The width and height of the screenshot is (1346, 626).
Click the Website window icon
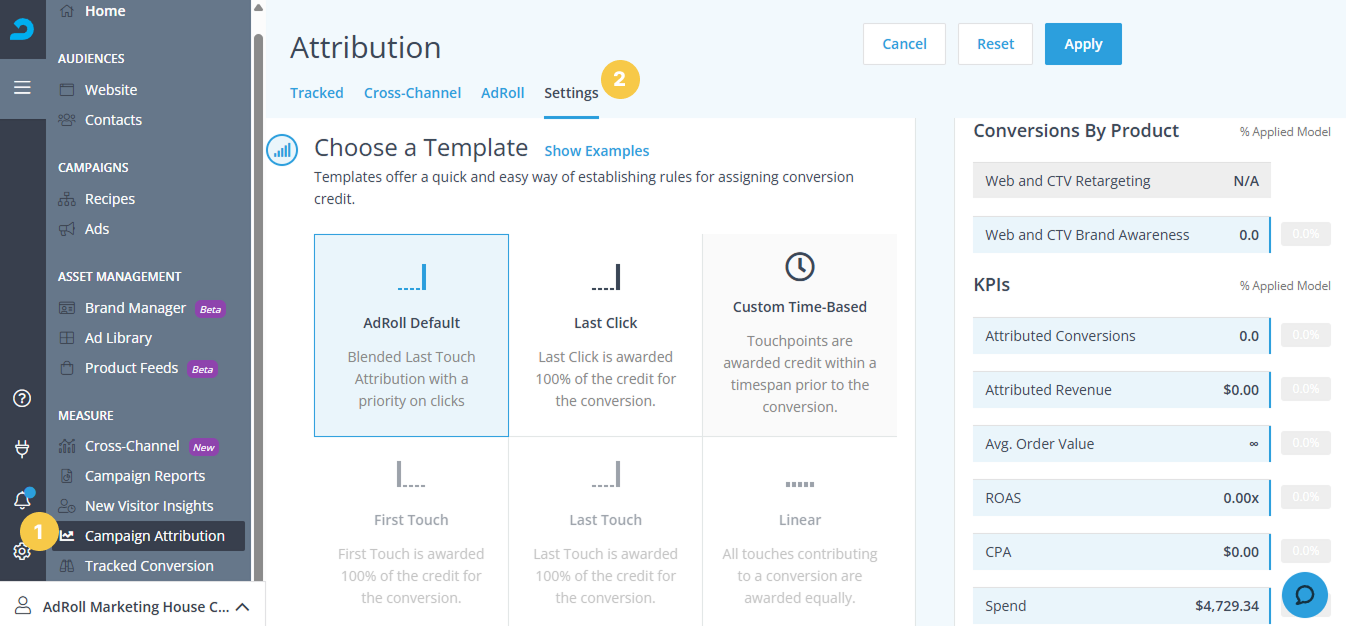pos(67,90)
